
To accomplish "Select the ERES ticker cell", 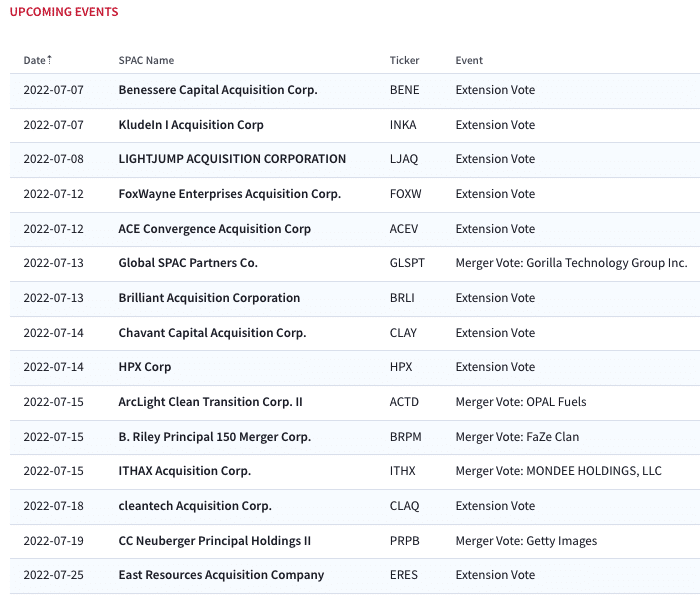I will click(x=404, y=575).
